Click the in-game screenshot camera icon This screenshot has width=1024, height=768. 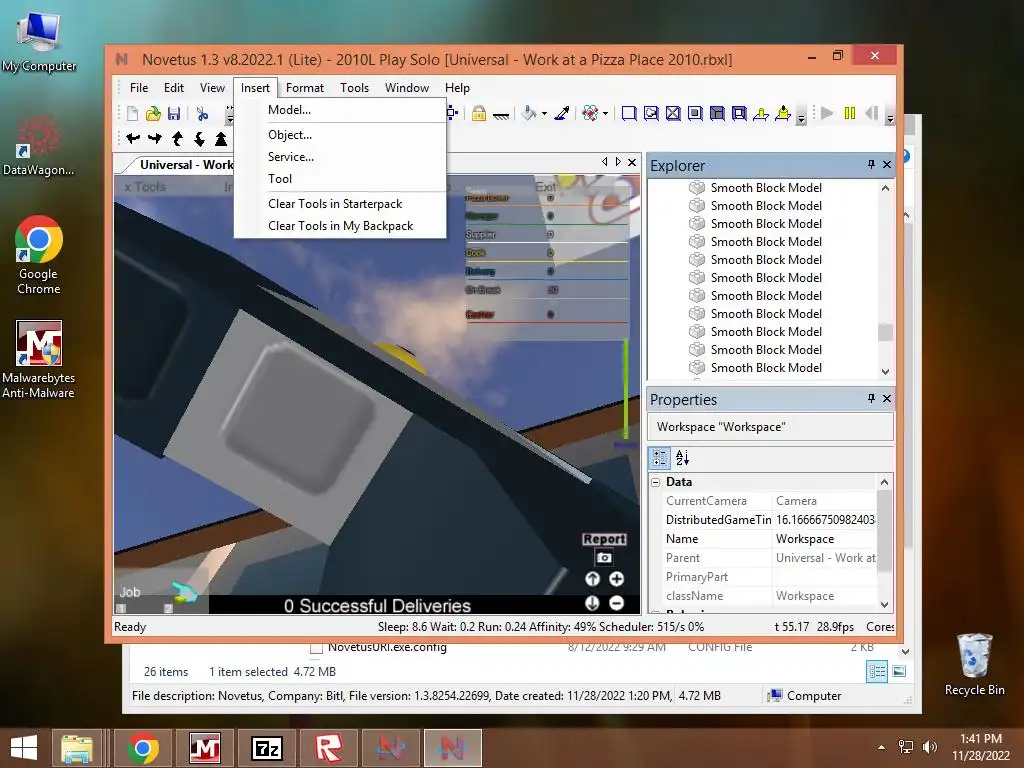click(x=604, y=558)
